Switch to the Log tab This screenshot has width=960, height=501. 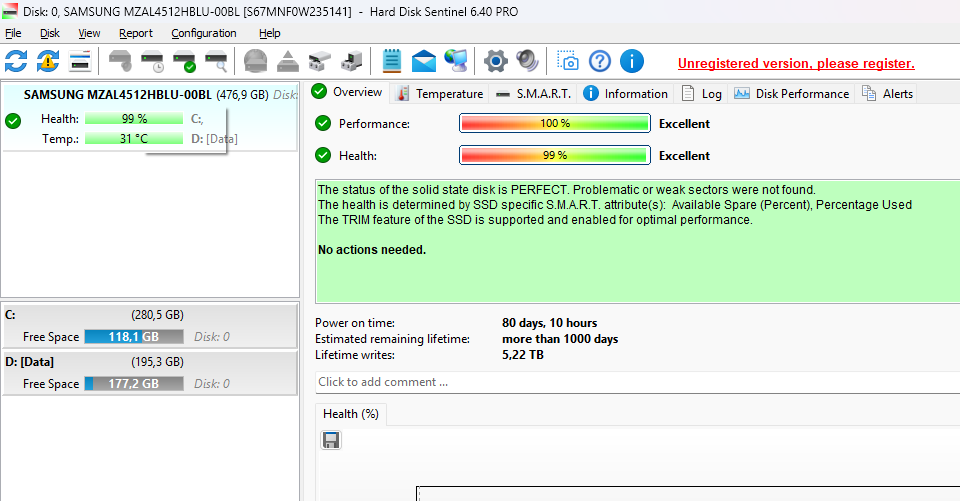pos(702,94)
